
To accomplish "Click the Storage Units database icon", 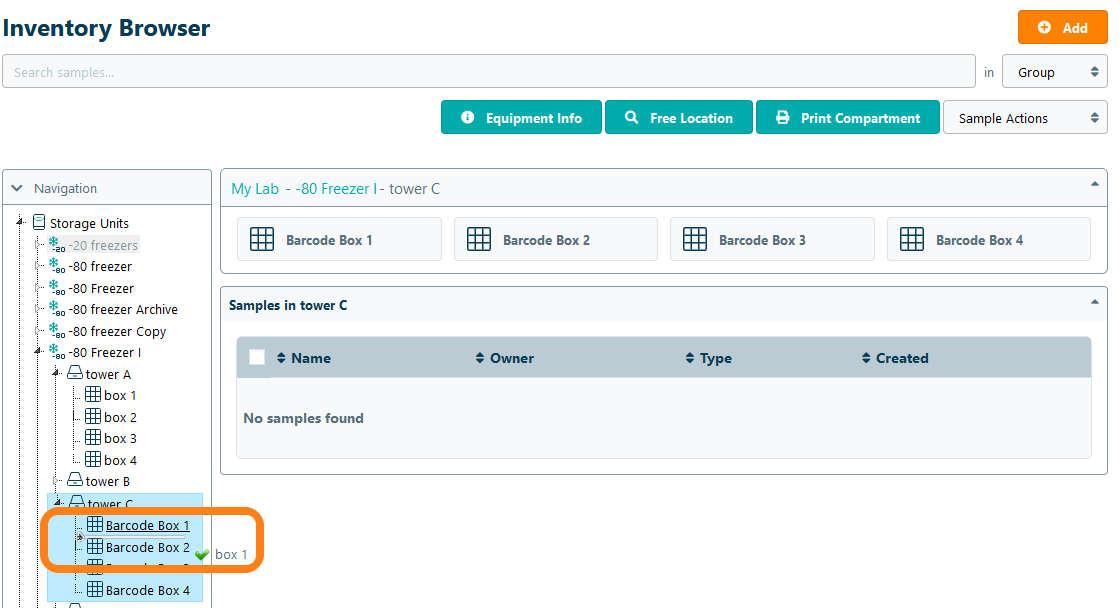I will 39,223.
